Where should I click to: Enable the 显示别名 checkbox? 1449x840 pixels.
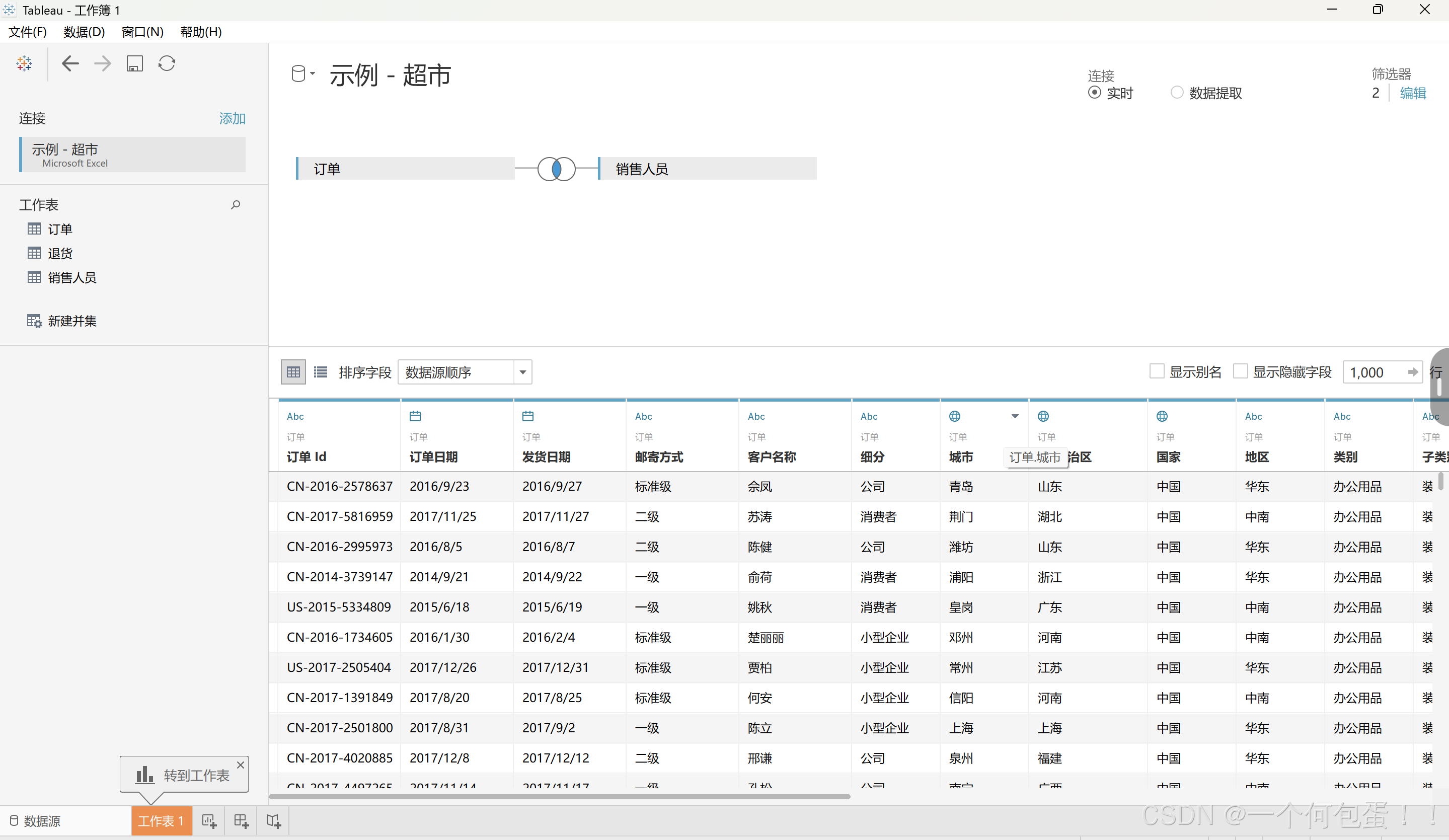pyautogui.click(x=1157, y=371)
